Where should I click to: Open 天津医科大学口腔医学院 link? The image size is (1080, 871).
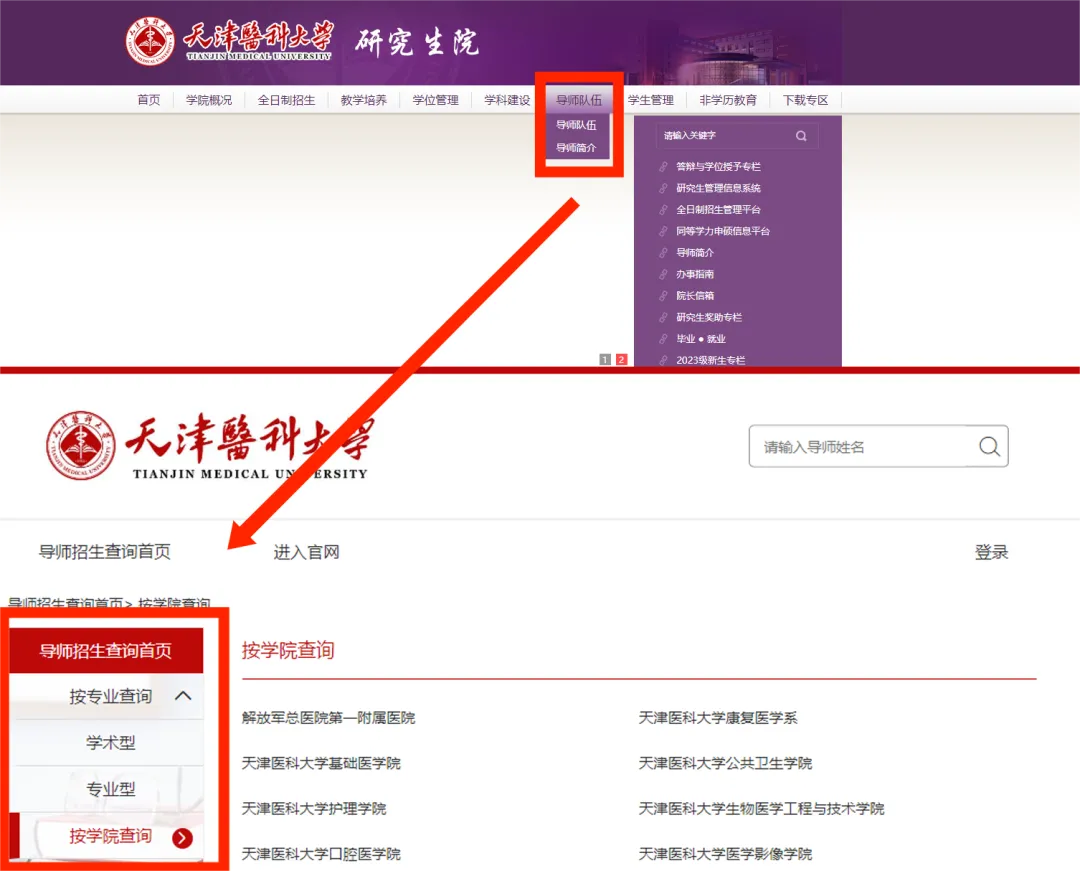tap(321, 854)
